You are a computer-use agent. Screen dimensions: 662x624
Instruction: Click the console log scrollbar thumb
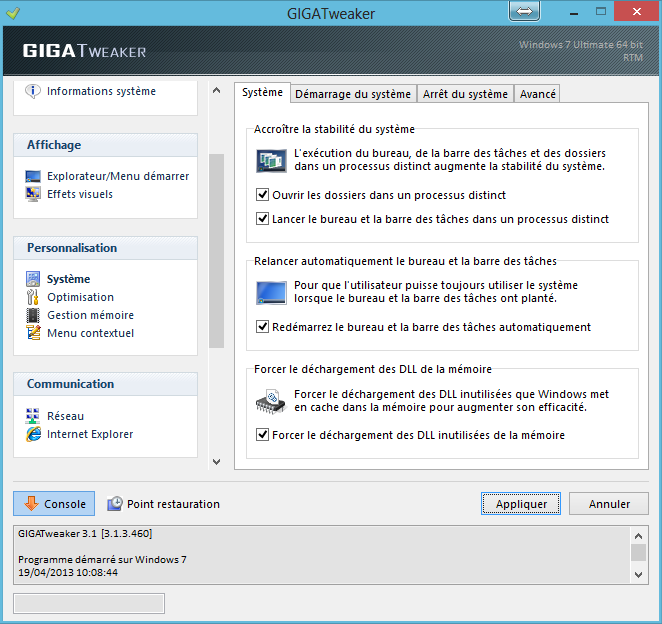pyautogui.click(x=638, y=552)
